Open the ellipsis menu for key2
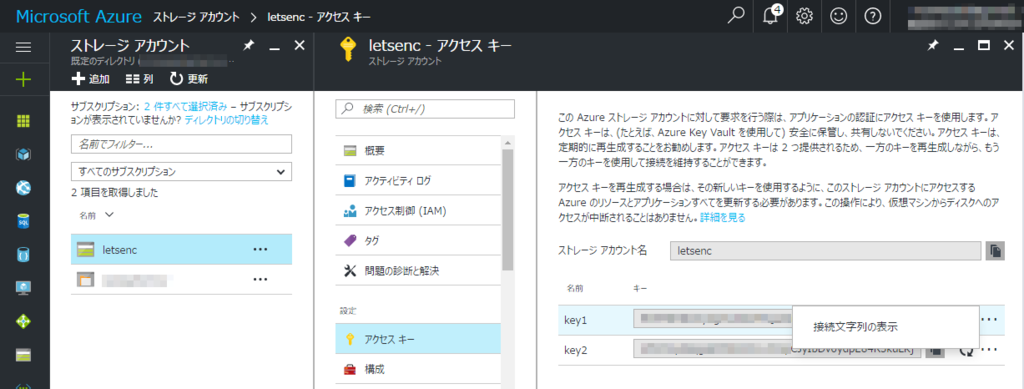Screen dimensions: 1024x389 tap(989, 349)
